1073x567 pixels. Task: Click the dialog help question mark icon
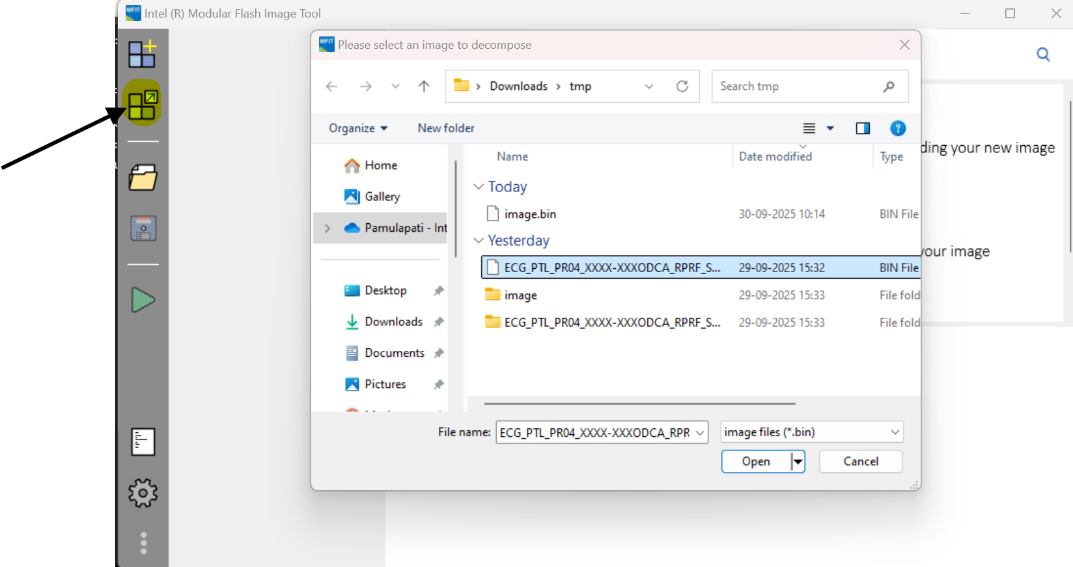coord(897,128)
